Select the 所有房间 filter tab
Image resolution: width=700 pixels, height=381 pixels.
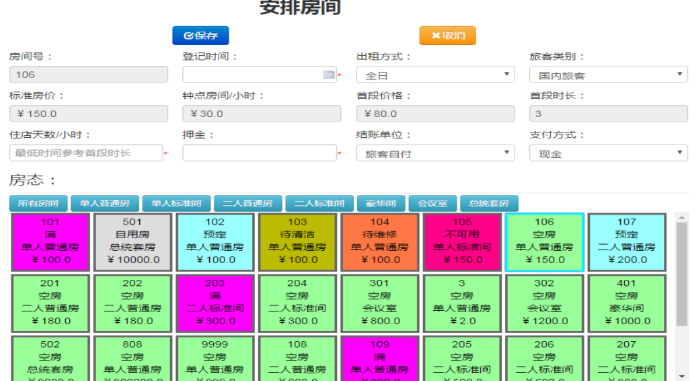pos(38,203)
